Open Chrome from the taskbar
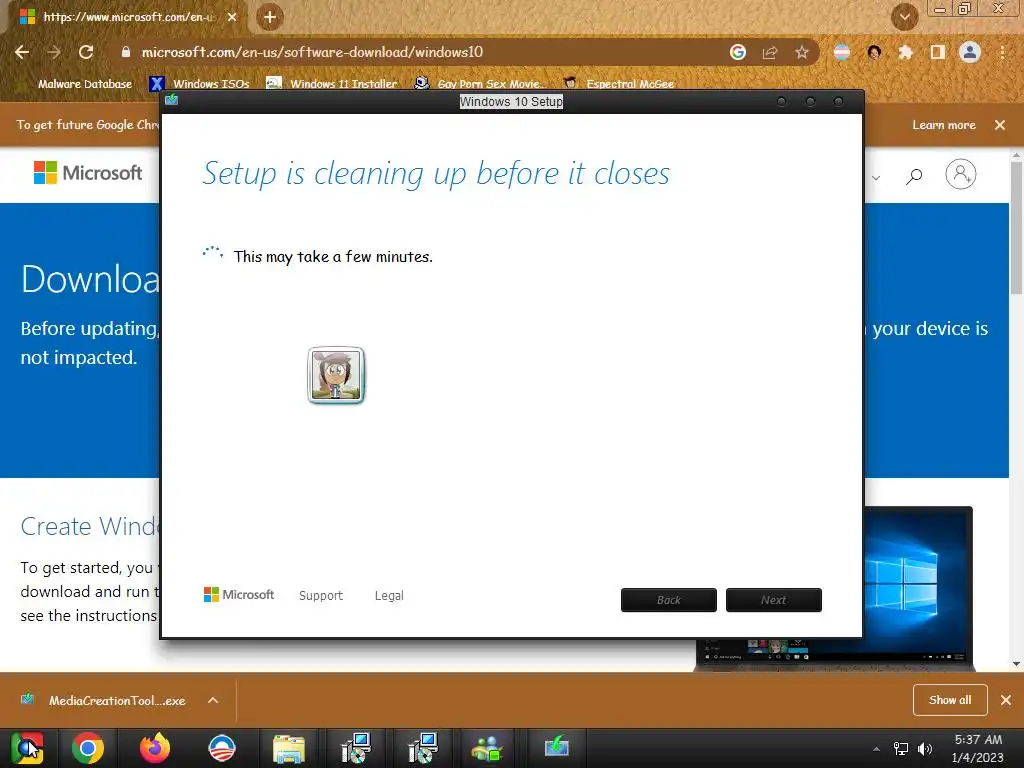This screenshot has height=768, width=1024. [88, 748]
